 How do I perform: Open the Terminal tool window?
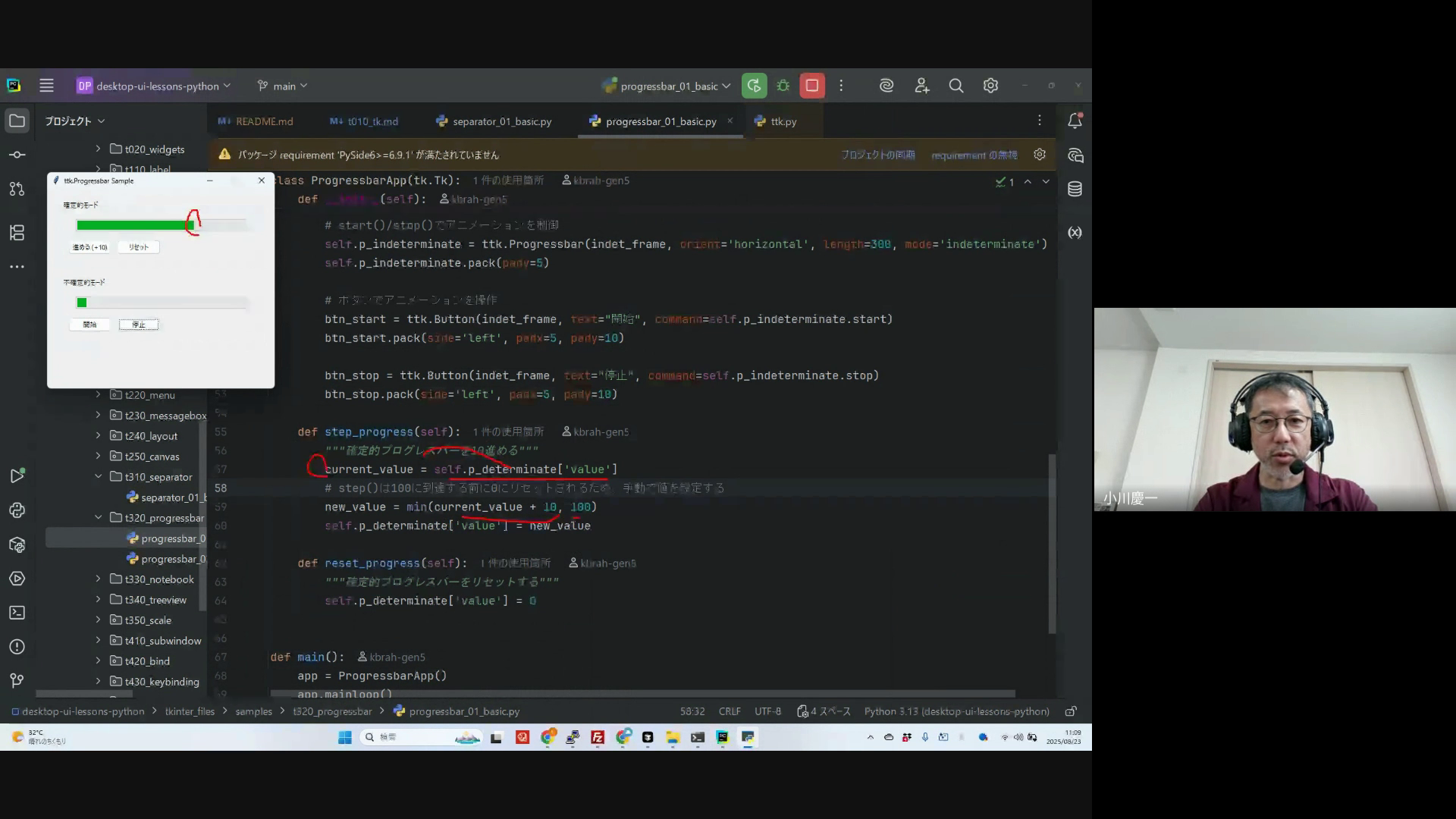(17, 613)
